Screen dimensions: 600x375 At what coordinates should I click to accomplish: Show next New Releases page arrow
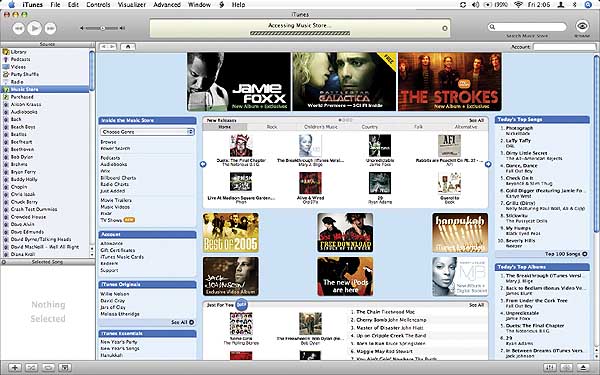(488, 164)
